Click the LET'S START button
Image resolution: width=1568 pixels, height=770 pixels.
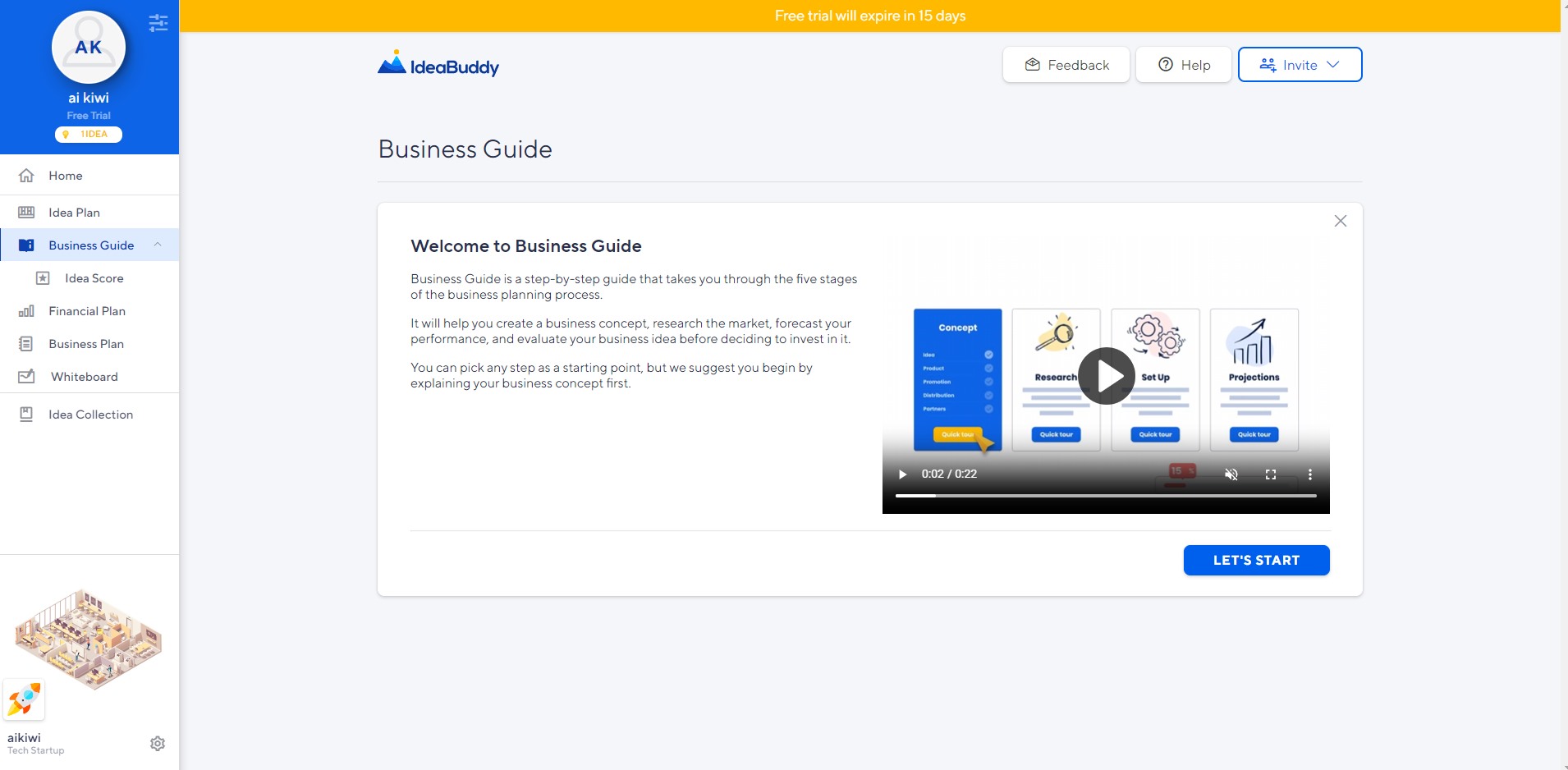(x=1256, y=561)
